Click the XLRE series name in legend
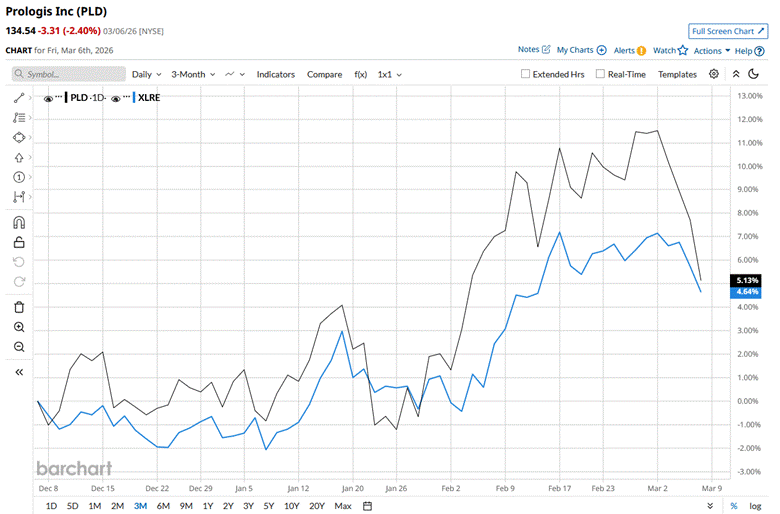Screen dimensions: 780x514 click(x=149, y=98)
